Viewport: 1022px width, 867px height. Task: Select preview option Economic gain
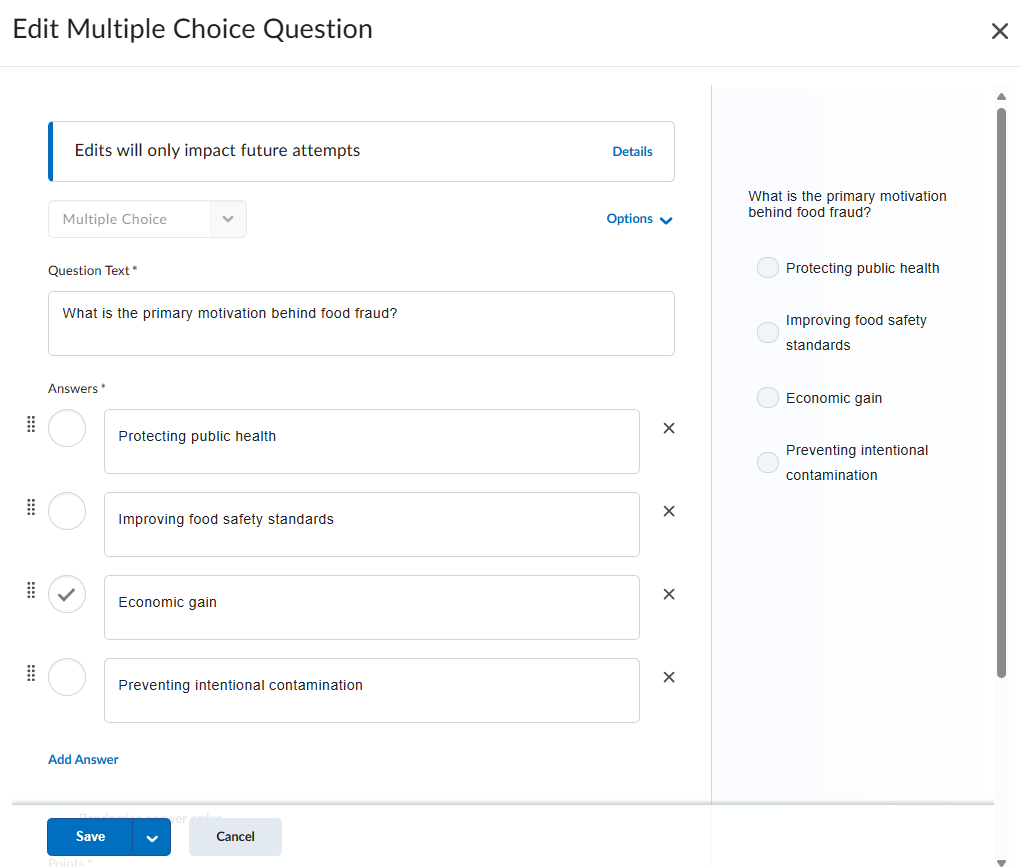768,397
